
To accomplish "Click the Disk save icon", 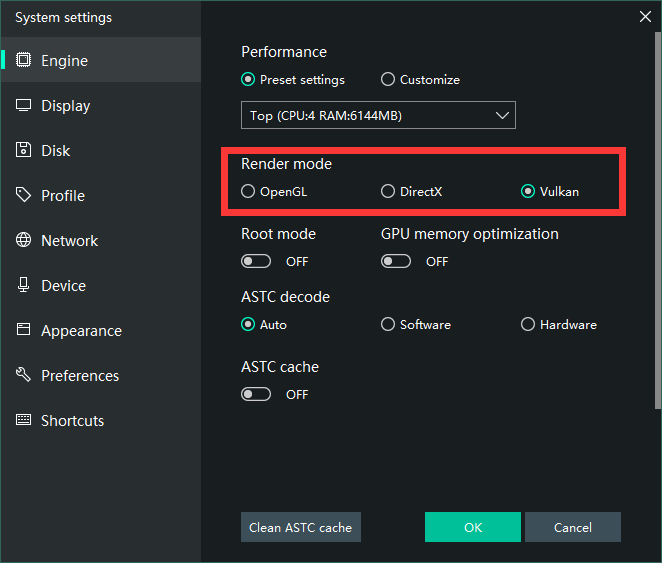I will click(x=24, y=150).
